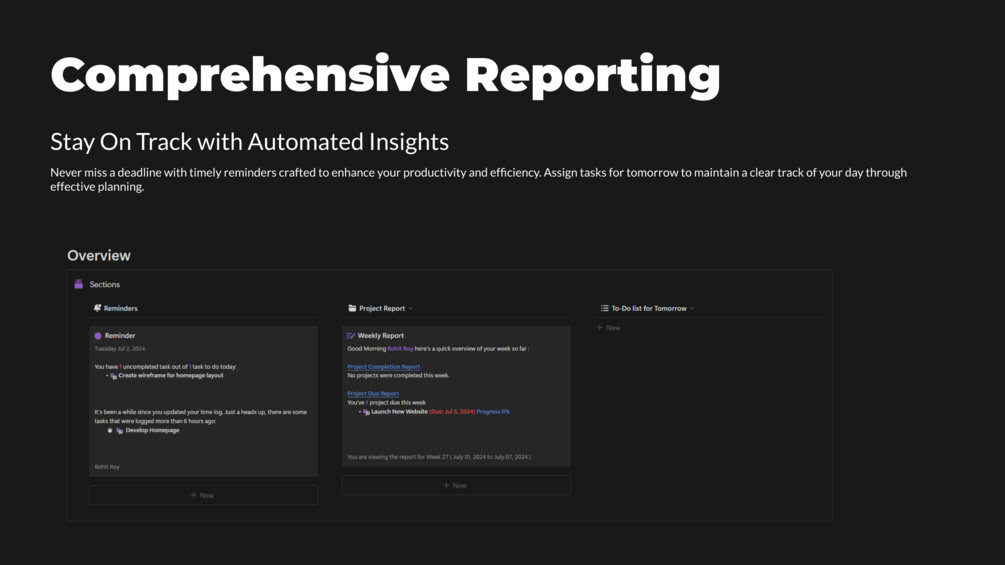This screenshot has height=565, width=1005.
Task: Open the Project Completion Report link
Action: tap(383, 367)
